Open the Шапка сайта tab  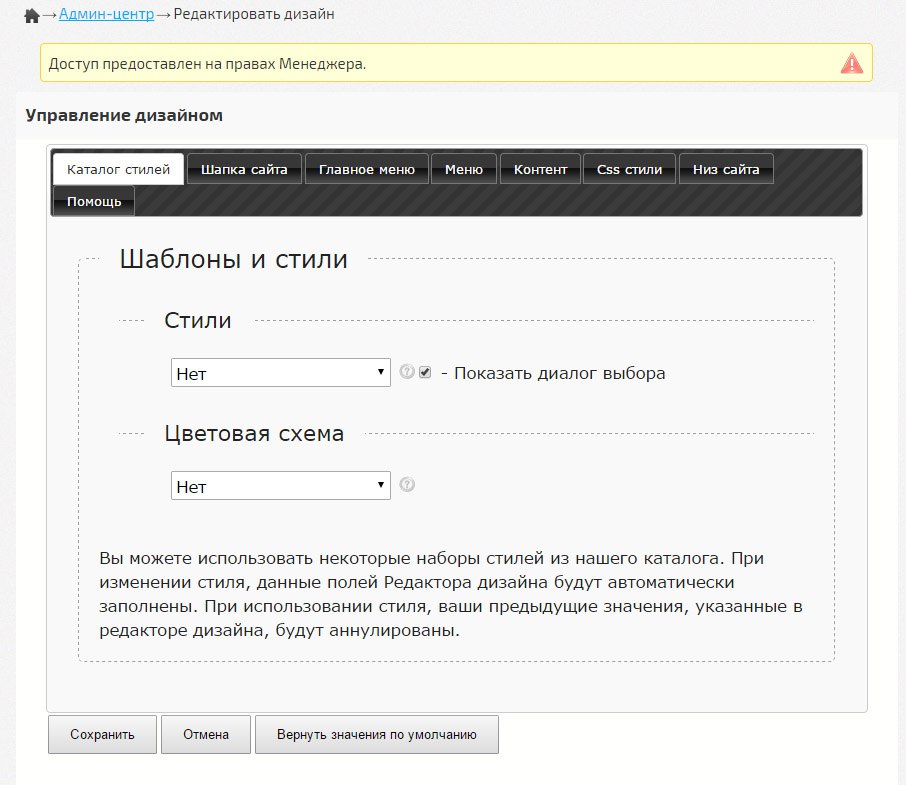click(244, 169)
